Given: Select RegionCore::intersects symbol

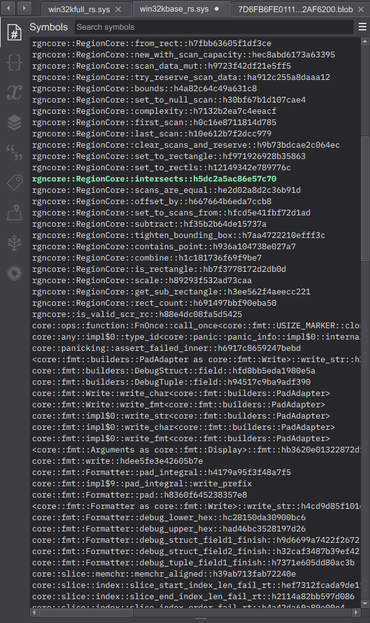Looking at the screenshot, I should tap(154, 179).
